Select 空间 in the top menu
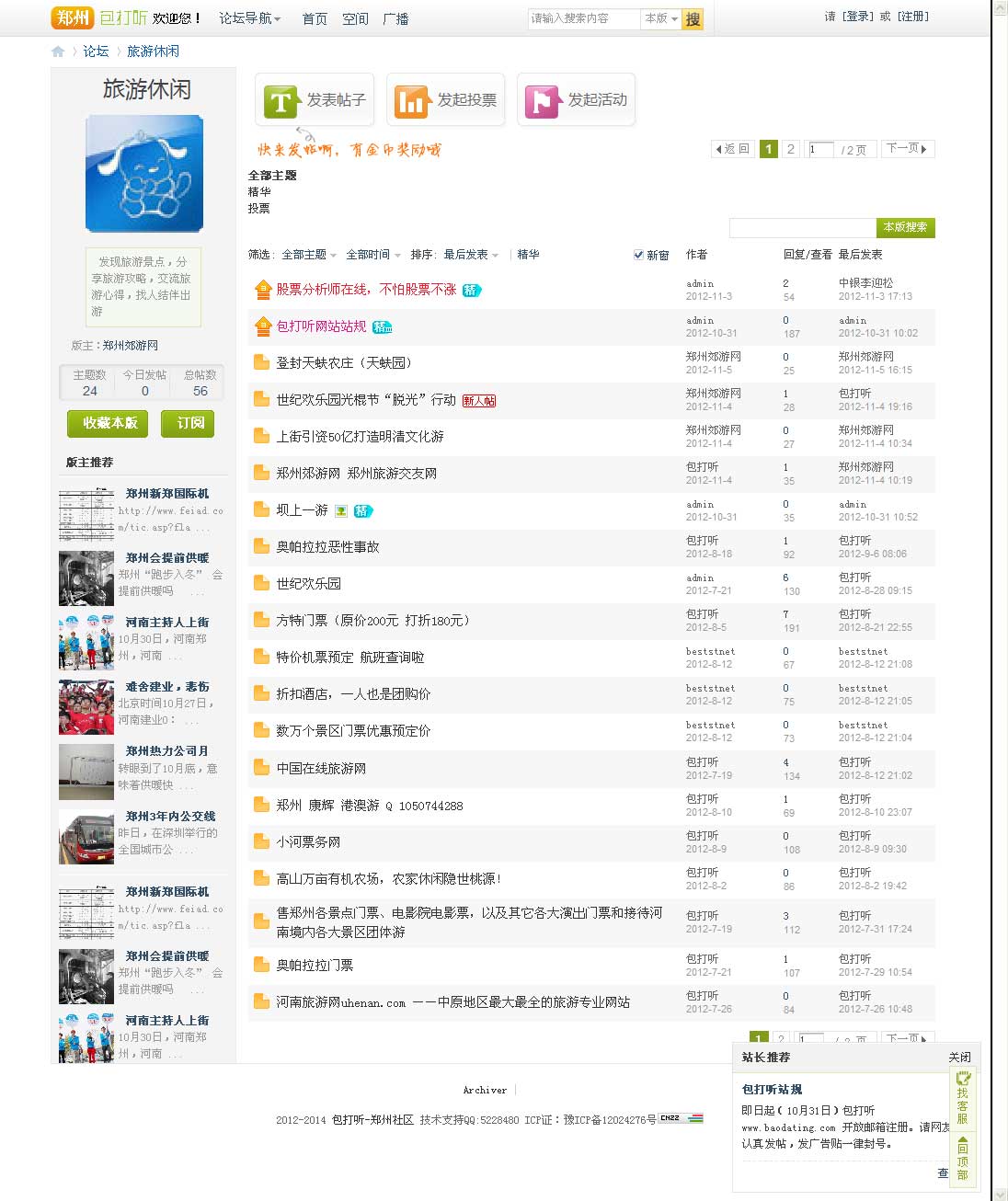1008x1201 pixels. [355, 18]
